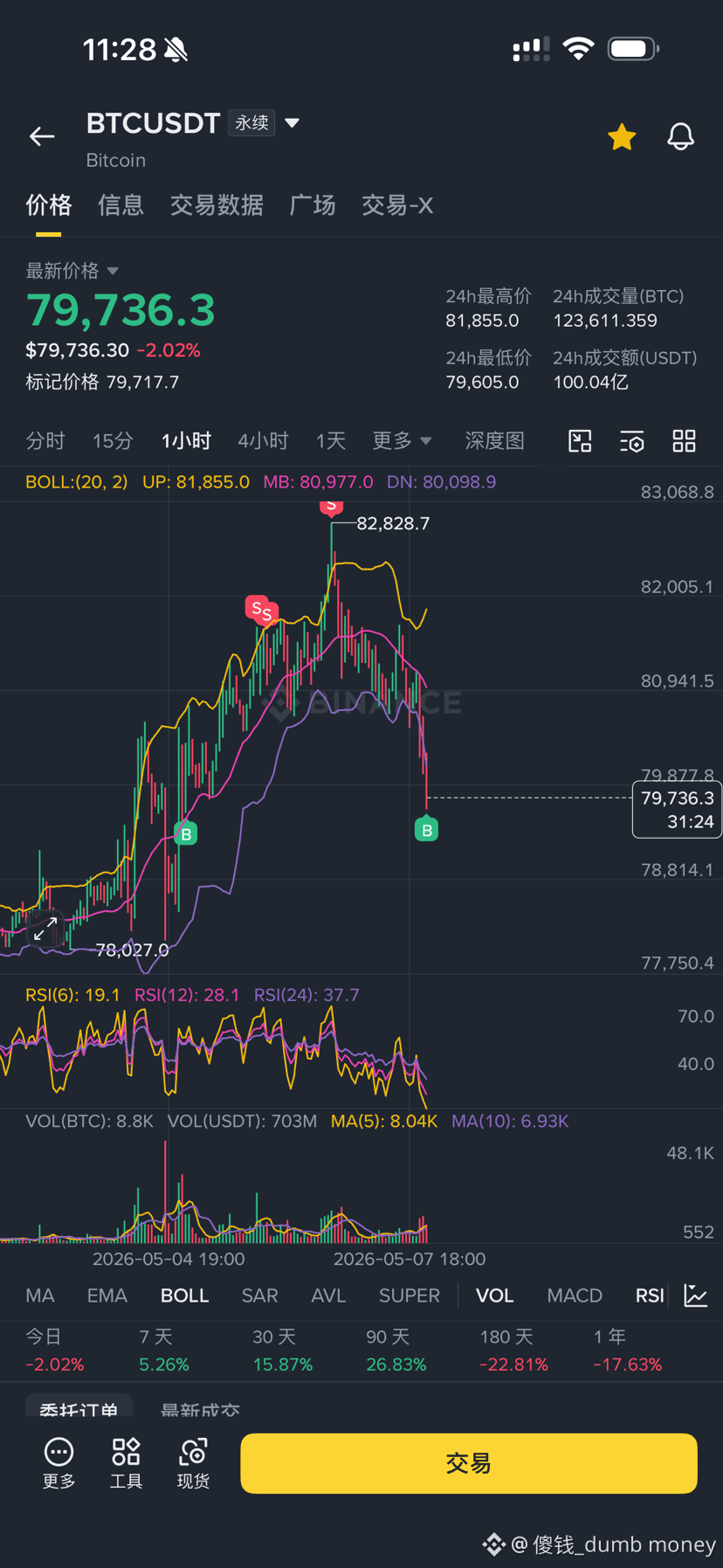Tap the current price label 79,736.3
The image size is (723, 1568).
(677, 810)
